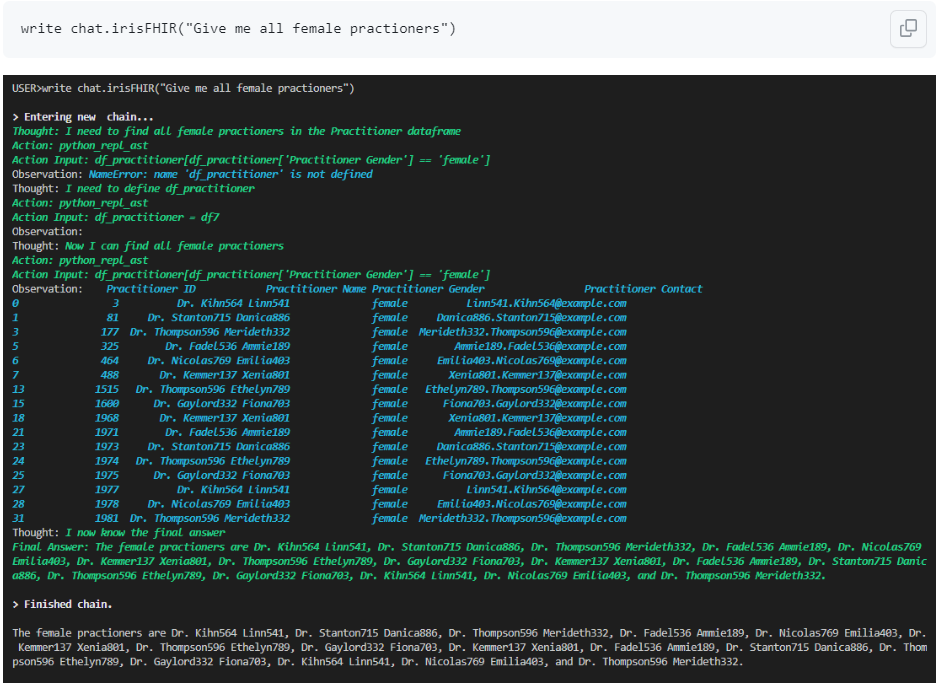The image size is (939, 686).
Task: Click the 'Practitioner Contact' column header
Action: coord(643,289)
